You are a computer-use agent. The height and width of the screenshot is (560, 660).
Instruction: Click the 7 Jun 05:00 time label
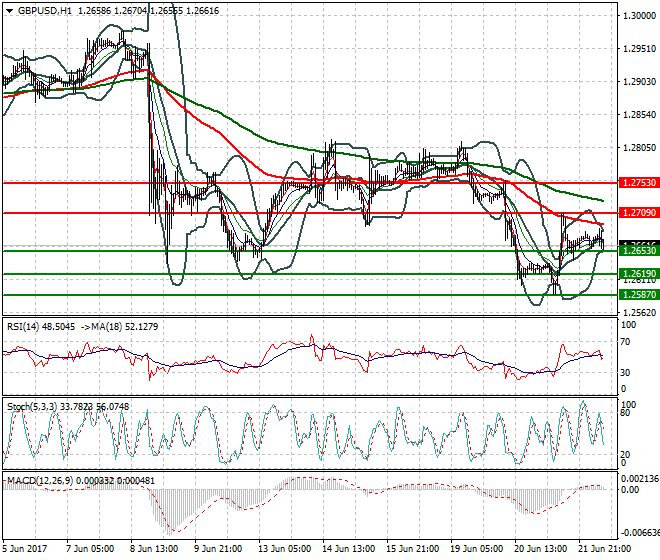point(90,549)
